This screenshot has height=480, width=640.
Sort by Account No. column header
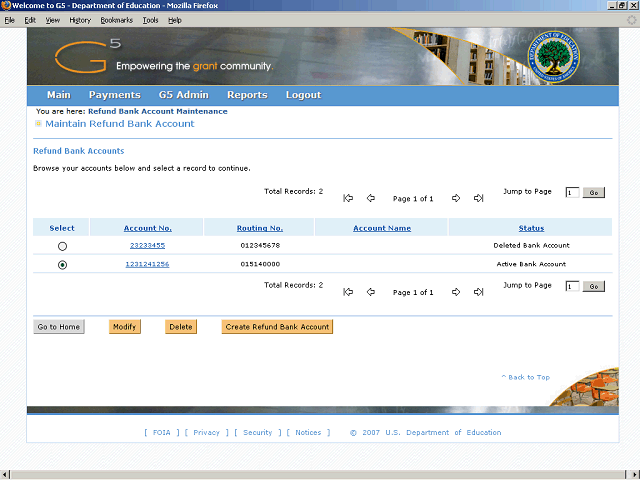click(x=148, y=228)
